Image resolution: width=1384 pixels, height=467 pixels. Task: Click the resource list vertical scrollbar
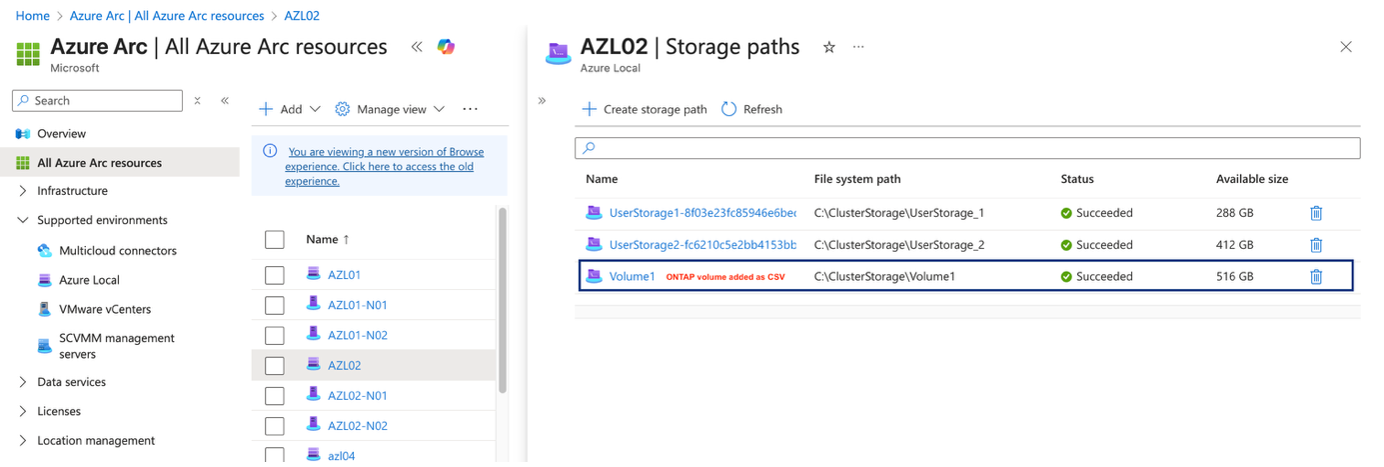coord(502,300)
